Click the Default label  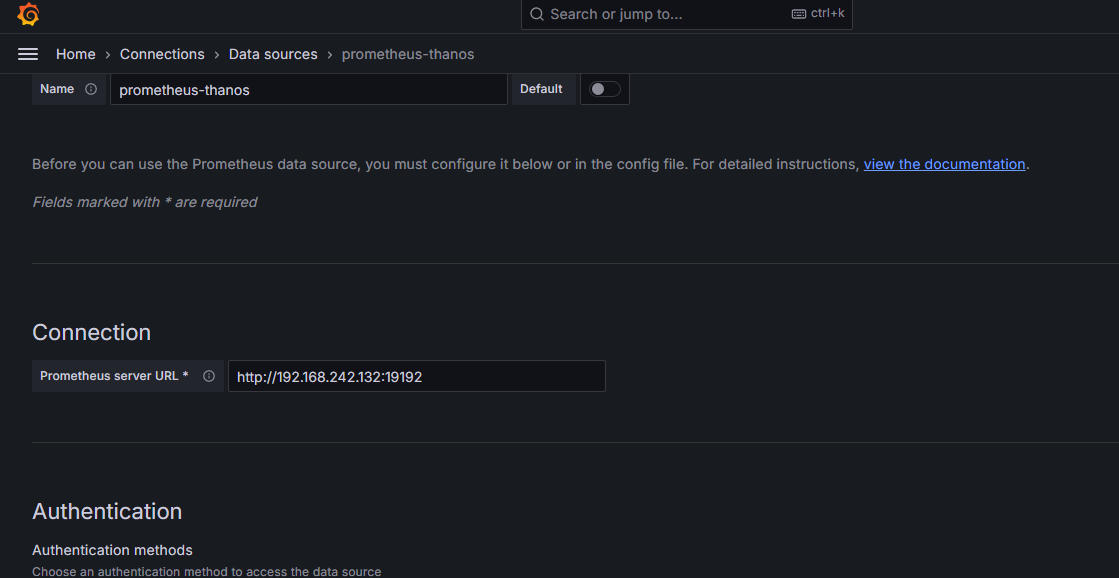[x=541, y=89]
